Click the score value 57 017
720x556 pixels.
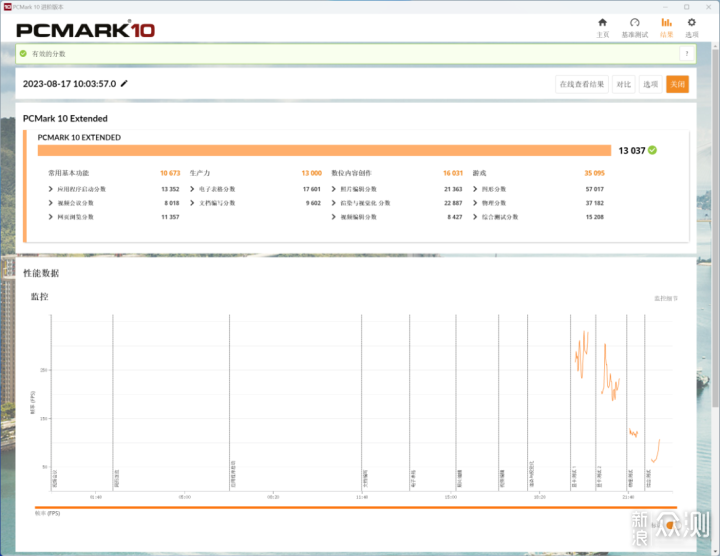[x=595, y=189]
